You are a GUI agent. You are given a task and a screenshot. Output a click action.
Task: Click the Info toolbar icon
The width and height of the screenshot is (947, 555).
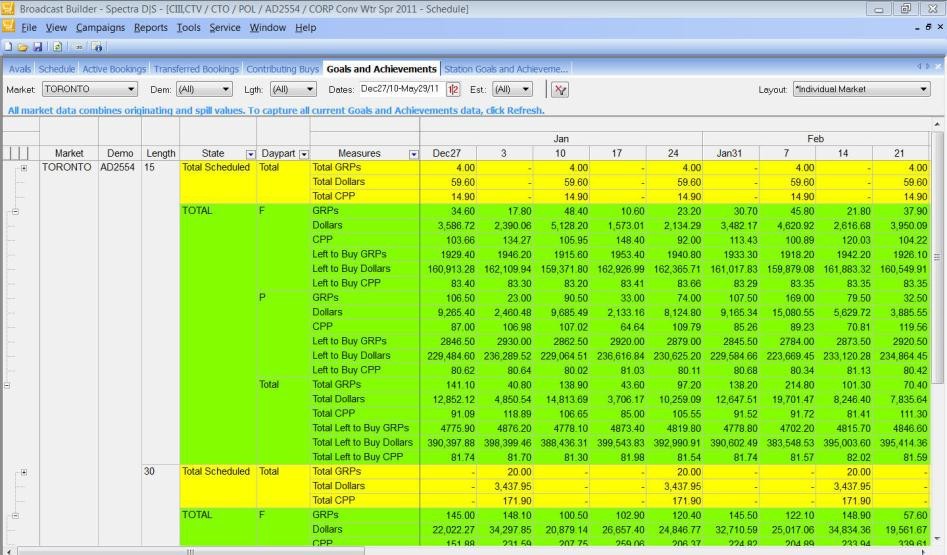click(x=98, y=47)
